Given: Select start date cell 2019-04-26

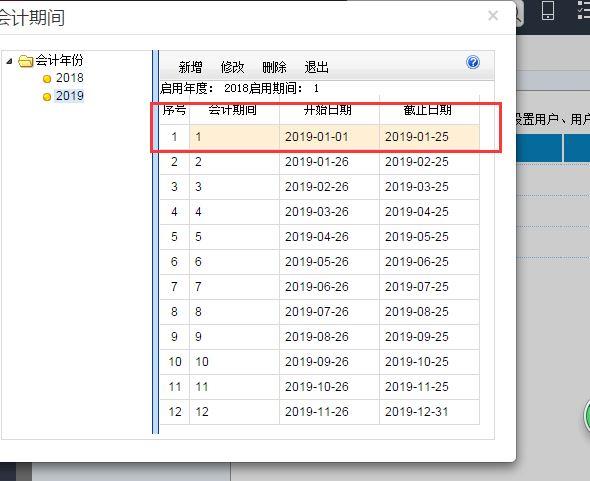Looking at the screenshot, I should pos(329,237).
